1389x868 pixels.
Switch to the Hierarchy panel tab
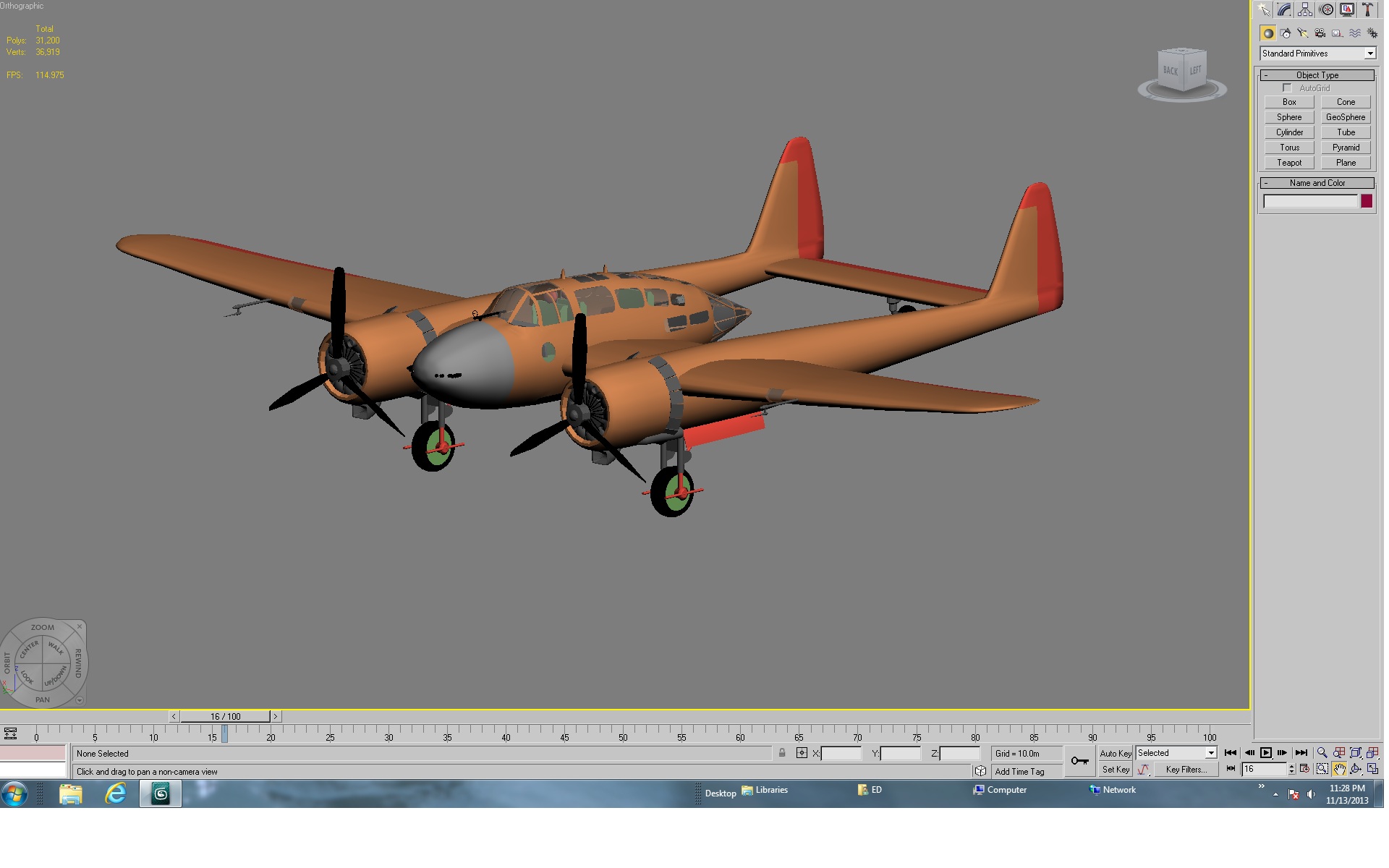[x=1305, y=9]
